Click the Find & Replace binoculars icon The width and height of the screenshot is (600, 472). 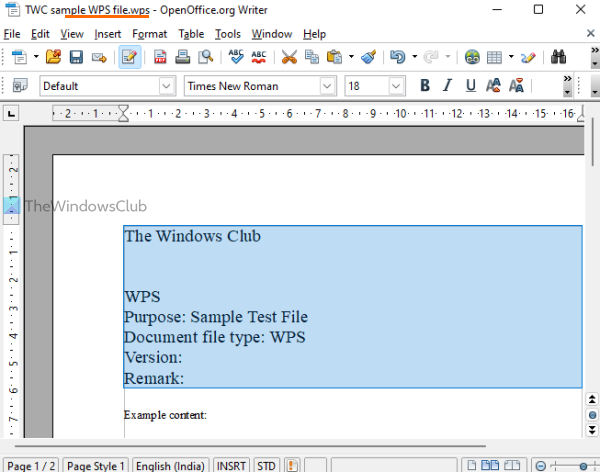pos(559,57)
